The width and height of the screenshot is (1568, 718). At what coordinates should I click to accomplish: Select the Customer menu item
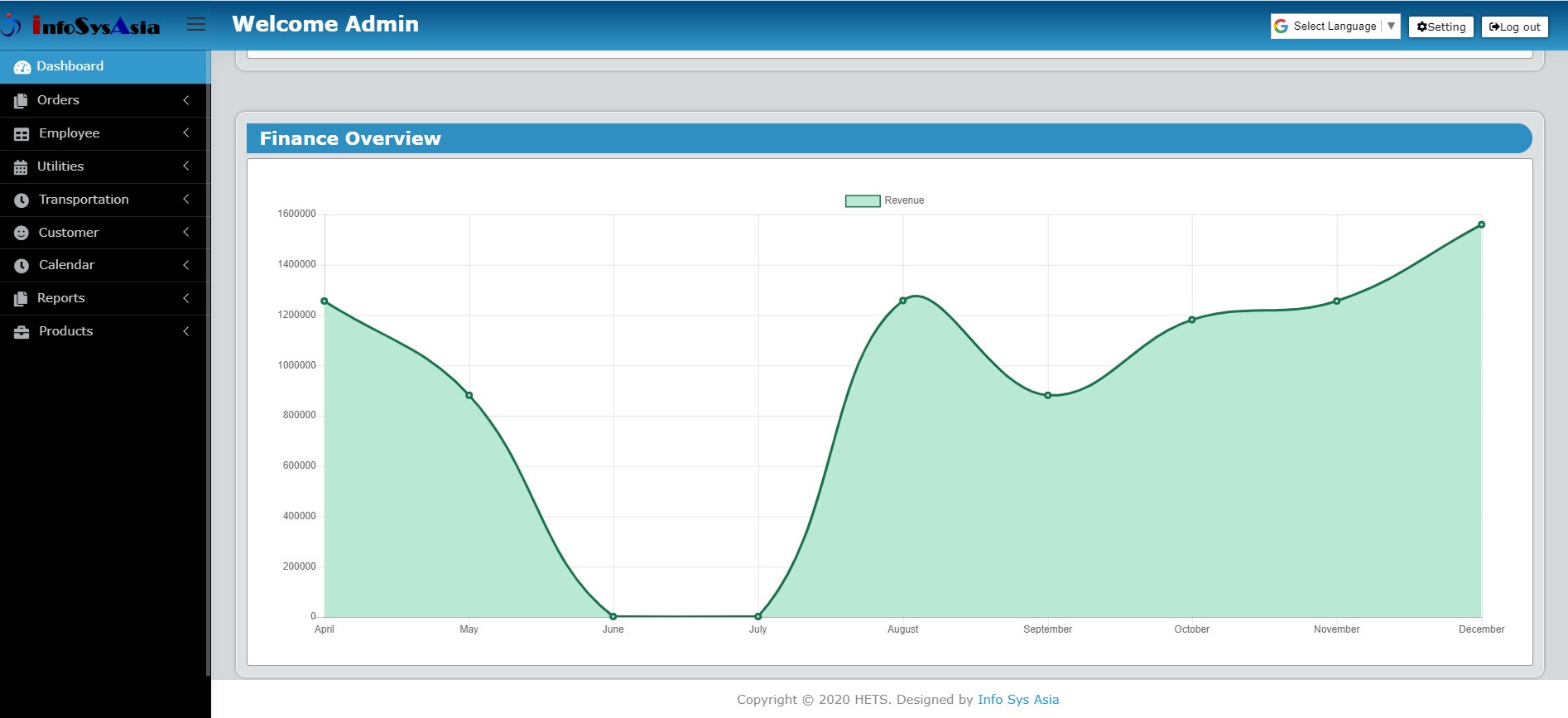105,233
